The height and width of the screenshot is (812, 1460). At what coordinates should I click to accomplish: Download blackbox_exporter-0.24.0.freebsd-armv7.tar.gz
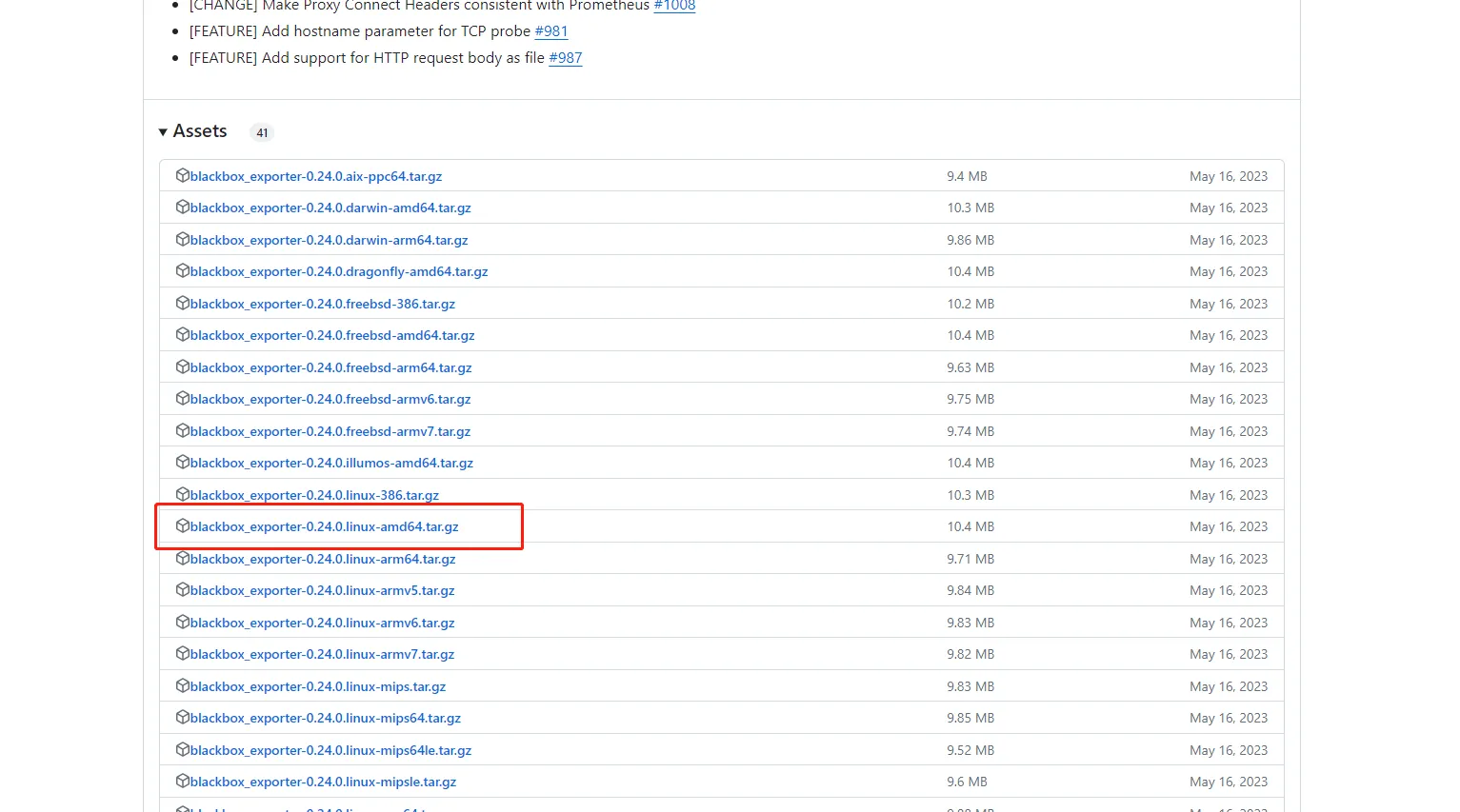coord(330,431)
